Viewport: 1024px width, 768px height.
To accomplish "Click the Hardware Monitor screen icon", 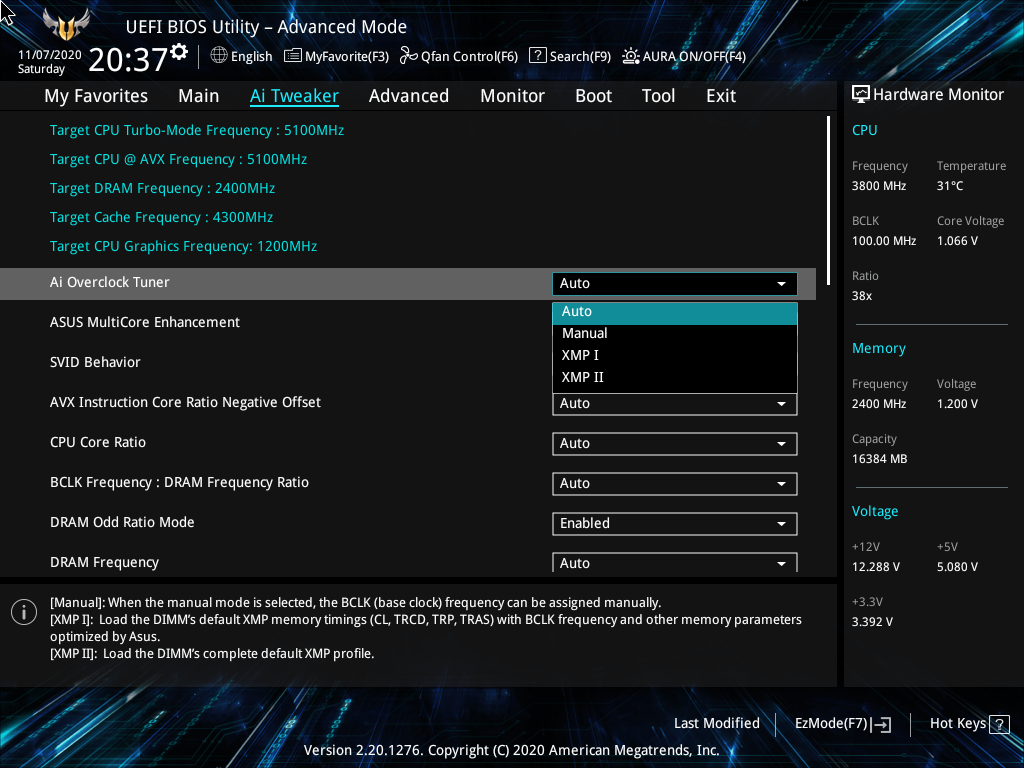I will pyautogui.click(x=861, y=95).
